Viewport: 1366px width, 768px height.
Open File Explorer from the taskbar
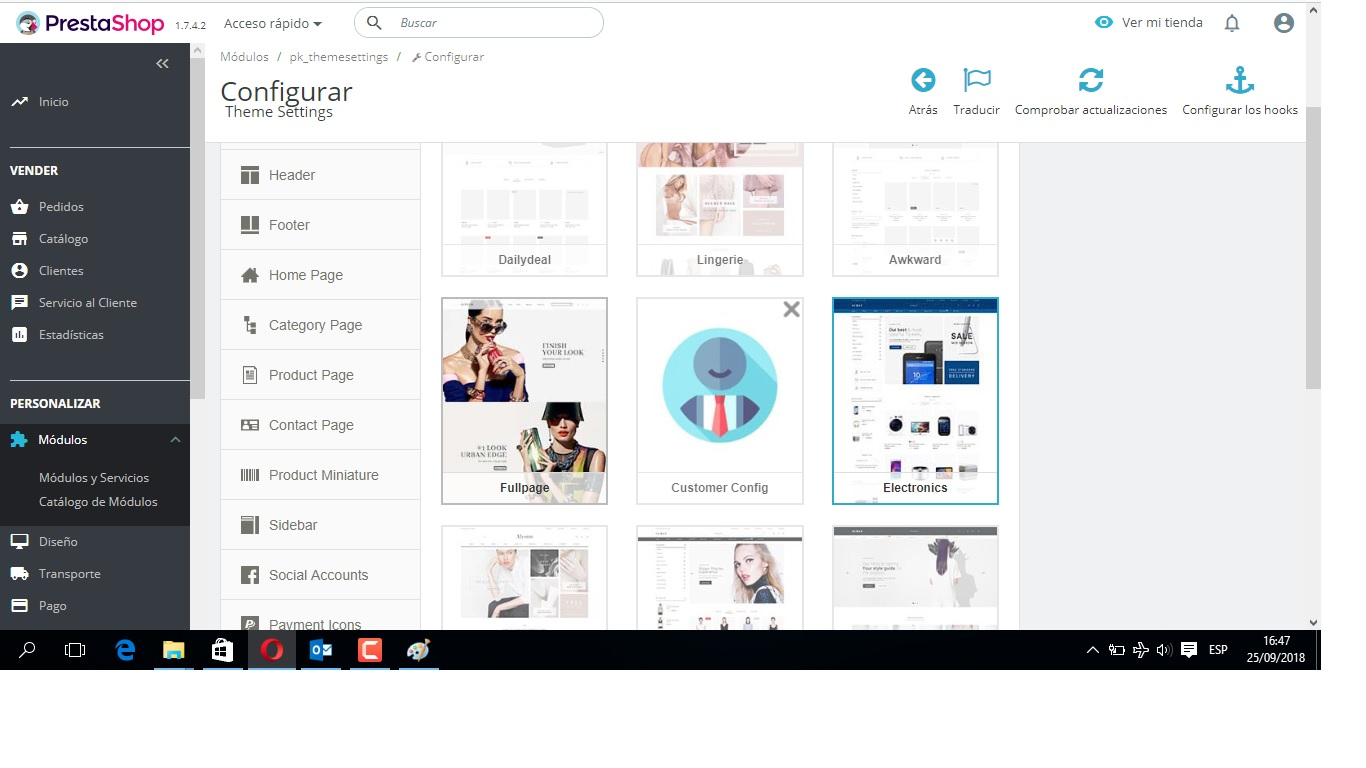click(174, 650)
